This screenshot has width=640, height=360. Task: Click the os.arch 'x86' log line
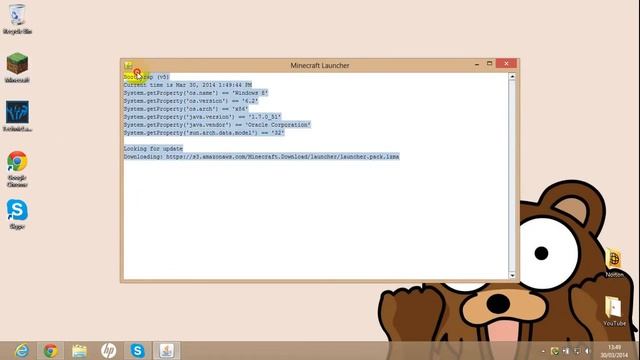tap(186, 109)
